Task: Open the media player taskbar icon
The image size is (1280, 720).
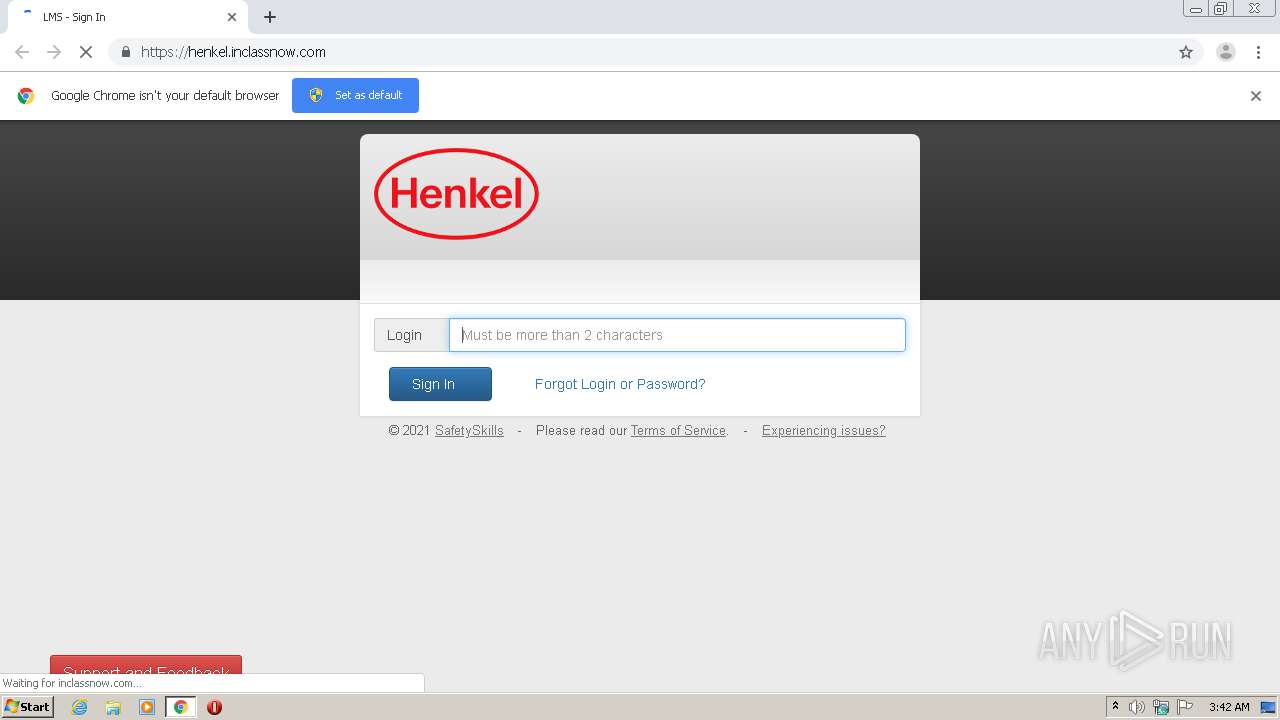Action: (x=147, y=707)
